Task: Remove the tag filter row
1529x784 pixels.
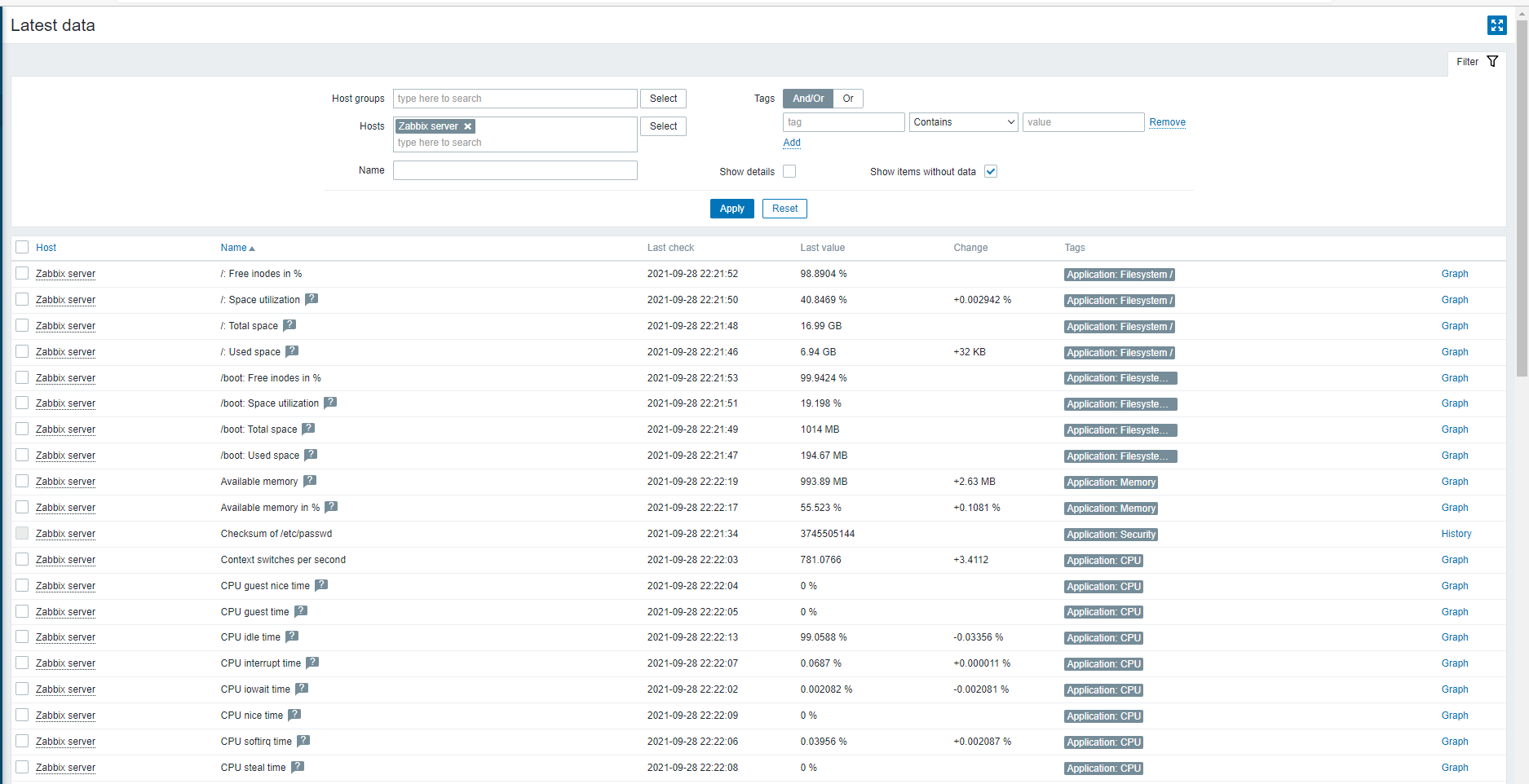Action: click(1167, 122)
